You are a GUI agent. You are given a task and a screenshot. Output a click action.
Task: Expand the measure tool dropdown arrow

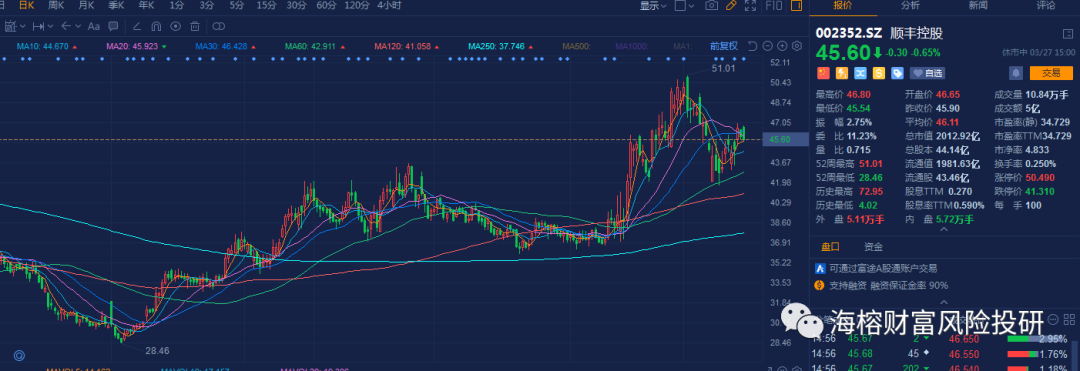pyautogui.click(x=50, y=26)
